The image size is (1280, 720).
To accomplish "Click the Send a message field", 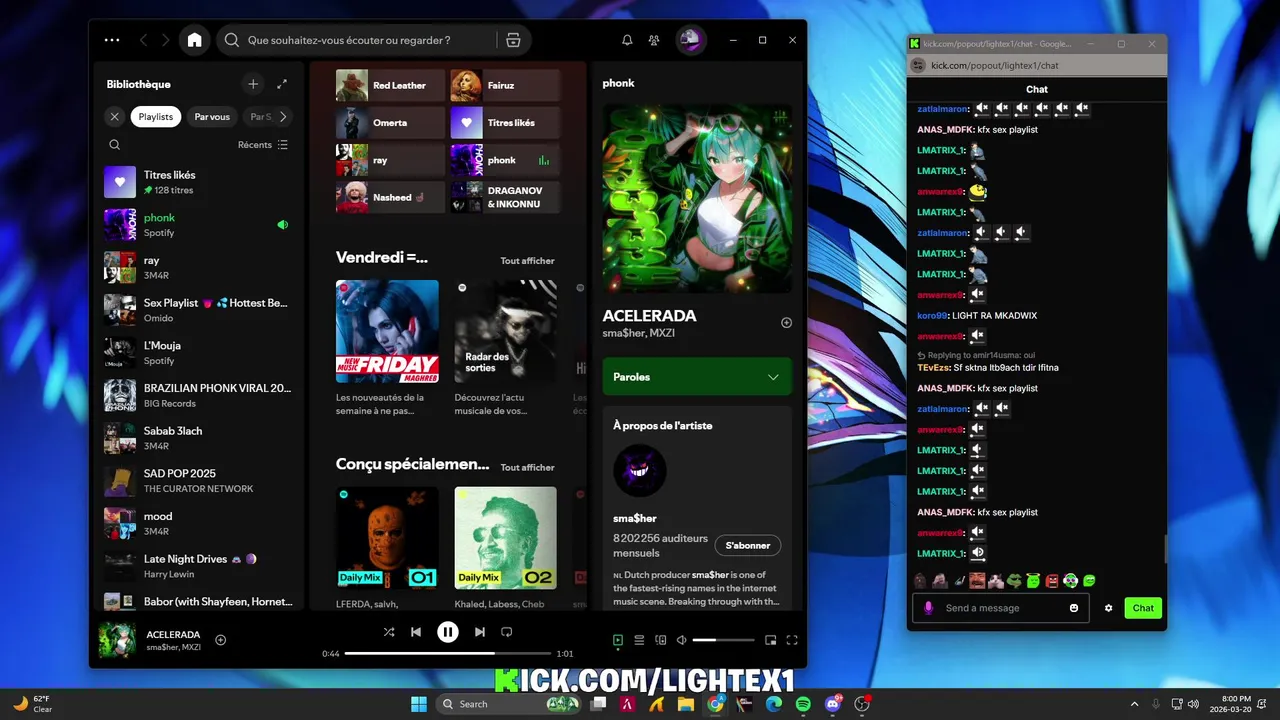I will (1003, 608).
